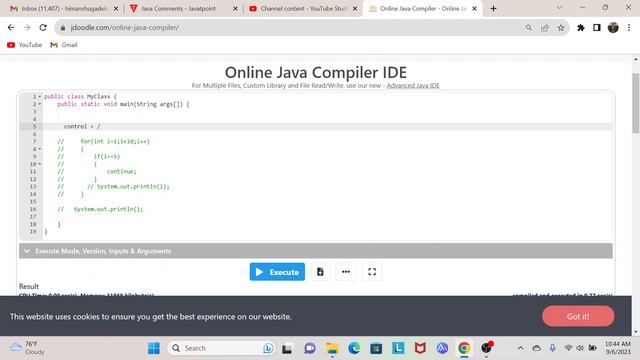This screenshot has height=360, width=640.
Task: Open the Windows Start menu
Action: click(x=154, y=348)
